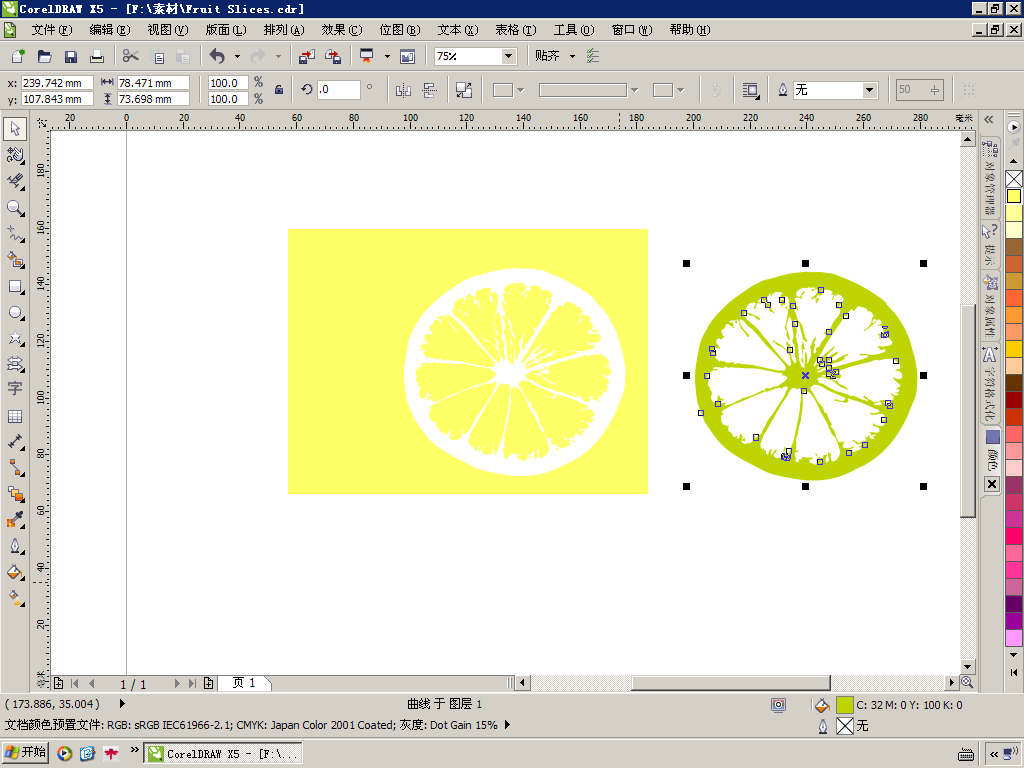Toggle the wrap paragraph text button
This screenshot has width=1024, height=768.
750,90
